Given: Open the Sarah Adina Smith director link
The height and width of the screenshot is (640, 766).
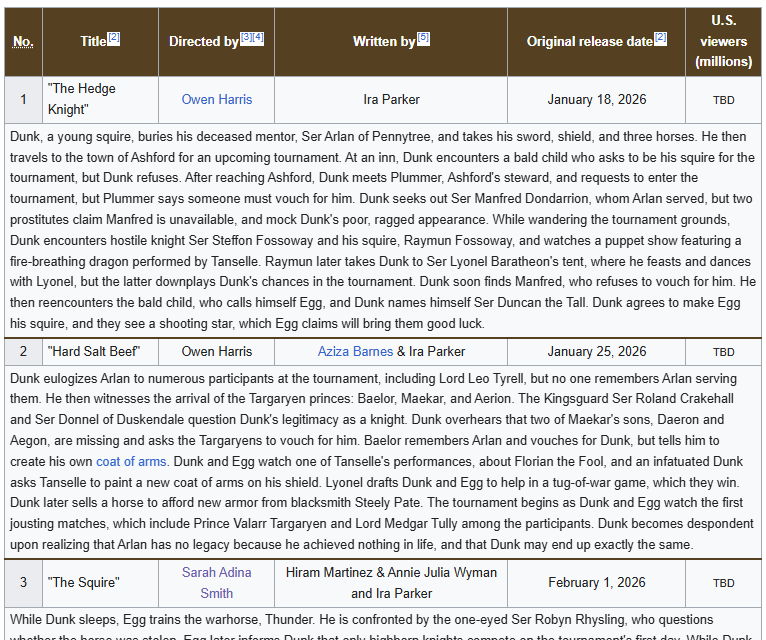Looking at the screenshot, I should 216,583.
